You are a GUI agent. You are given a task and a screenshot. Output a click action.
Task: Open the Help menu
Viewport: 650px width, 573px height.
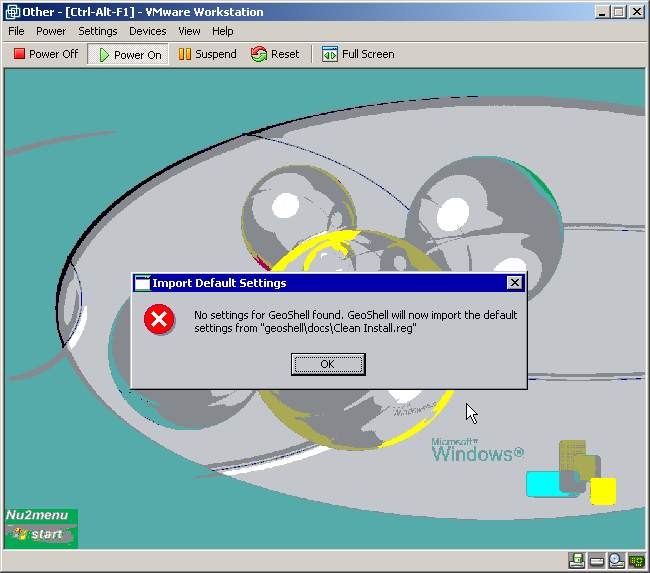(x=223, y=31)
